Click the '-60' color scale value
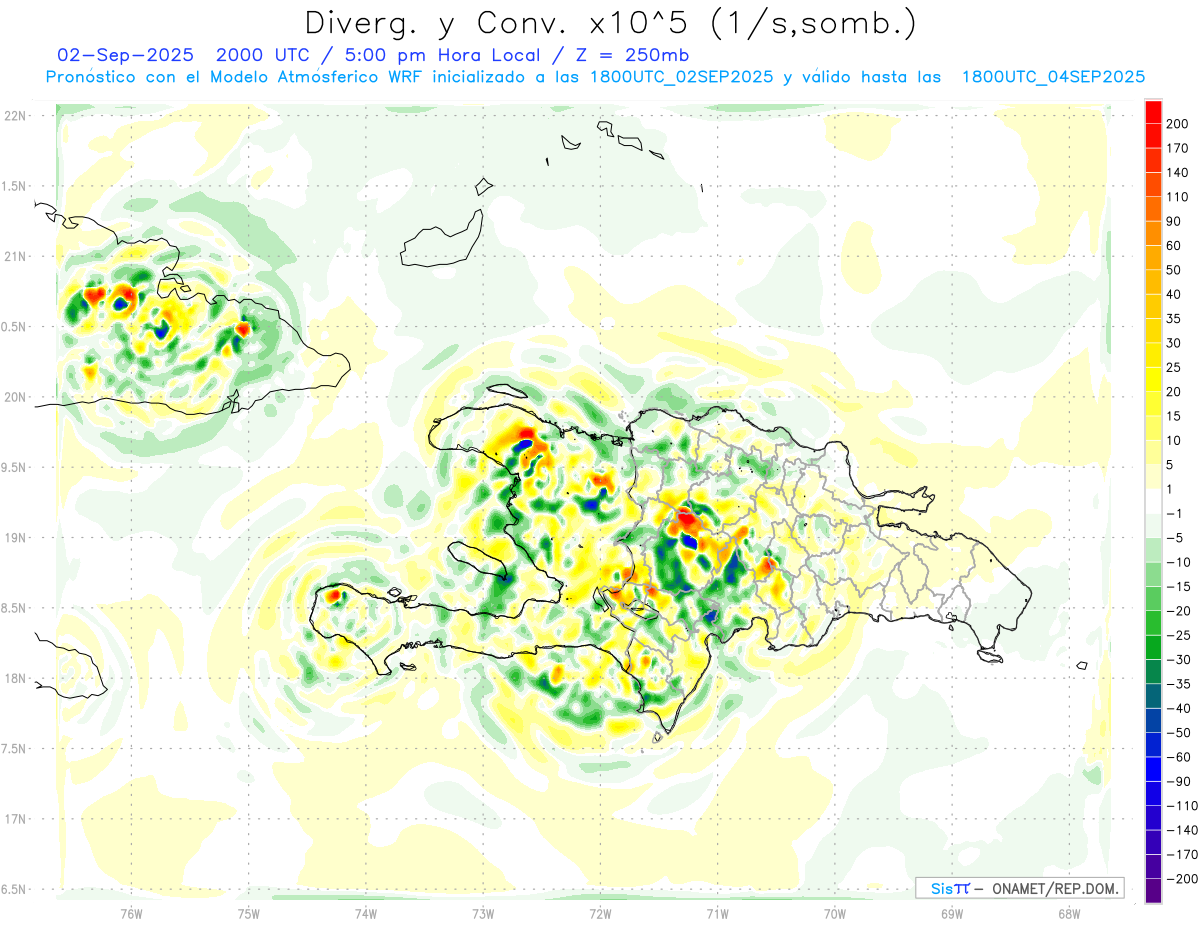Viewport: 1200px width, 927px height. [x=1177, y=757]
